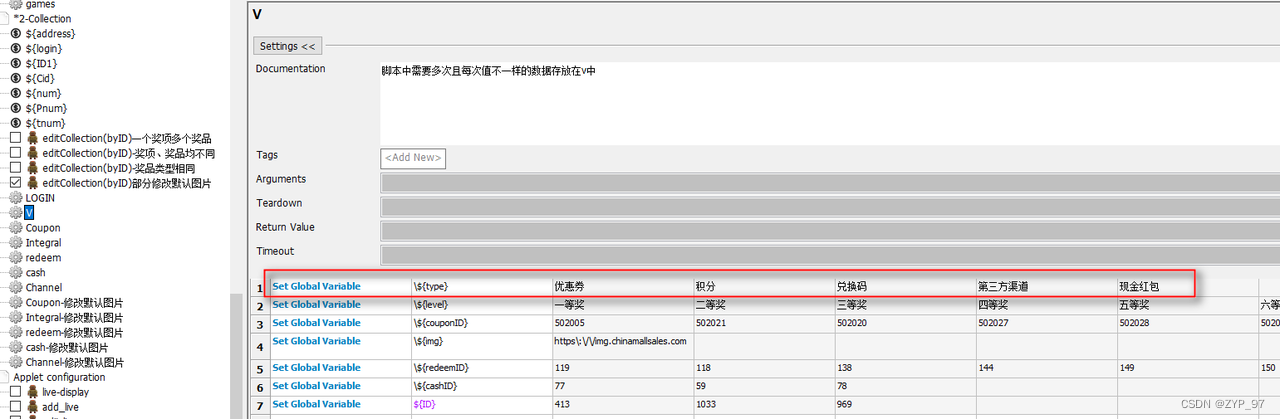
Task: Select the V keyword in tree
Action: click(29, 213)
